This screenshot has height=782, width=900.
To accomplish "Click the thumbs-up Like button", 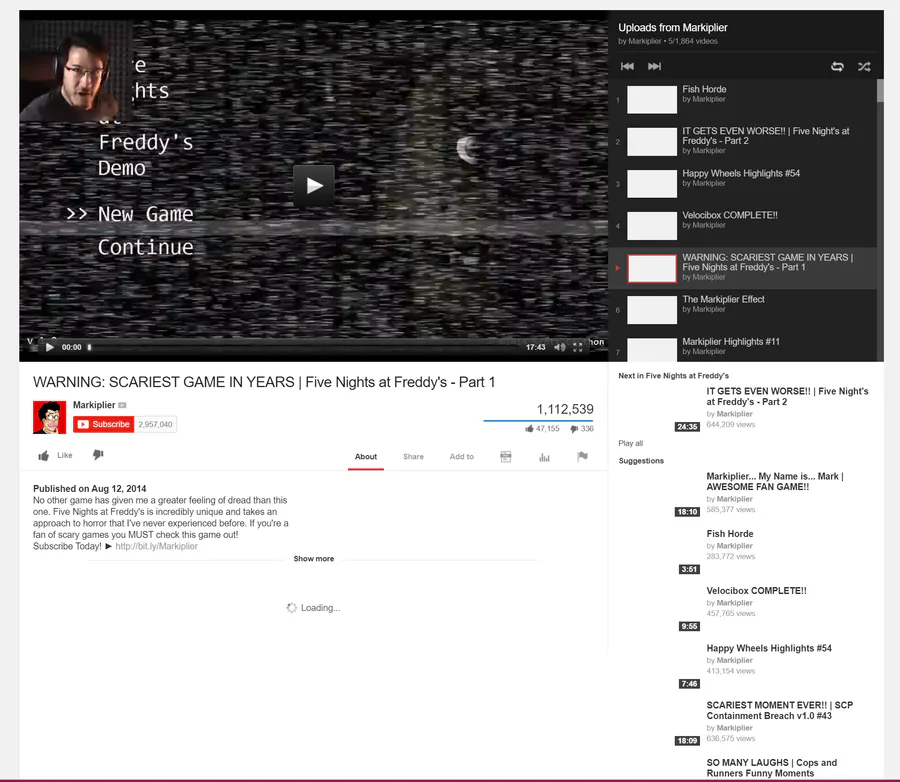I will click(x=55, y=455).
